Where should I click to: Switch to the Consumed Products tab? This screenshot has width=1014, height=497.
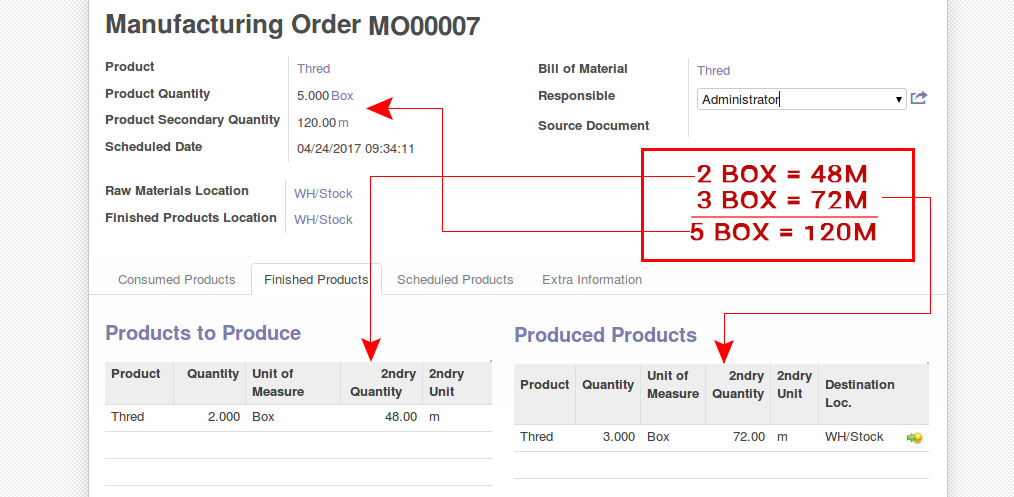[177, 280]
